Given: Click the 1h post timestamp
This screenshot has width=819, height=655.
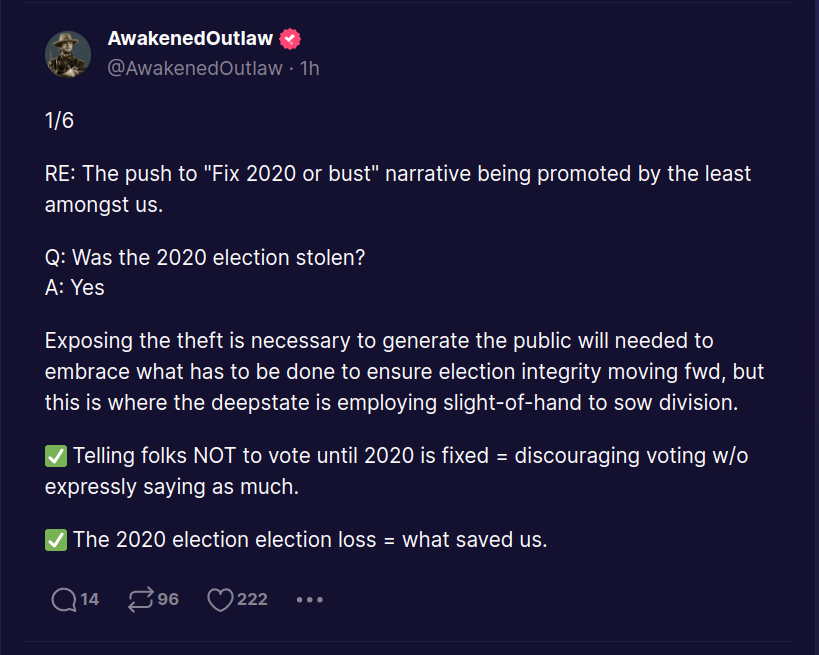Looking at the screenshot, I should click(x=309, y=68).
